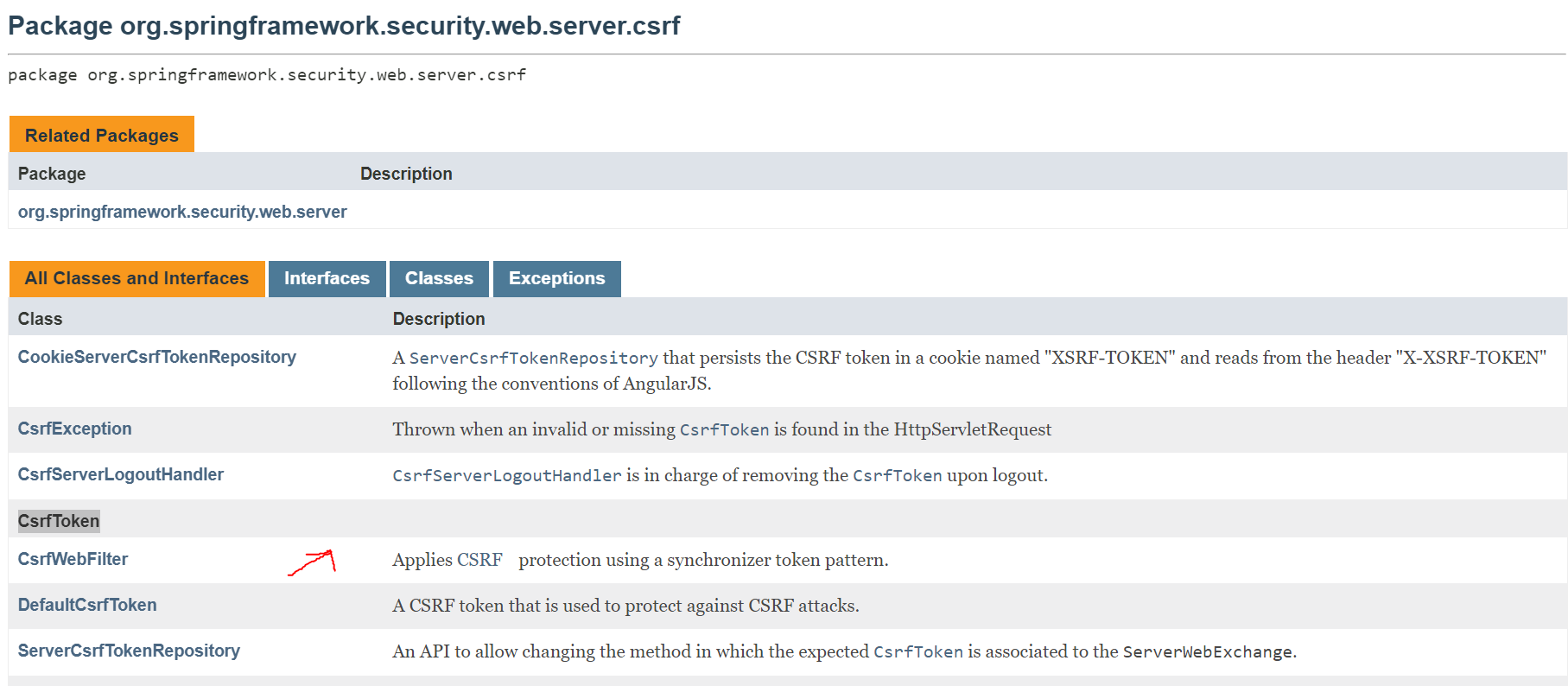This screenshot has width=1568, height=686.
Task: Click CsrfToken in the logout handler description
Action: click(897, 476)
